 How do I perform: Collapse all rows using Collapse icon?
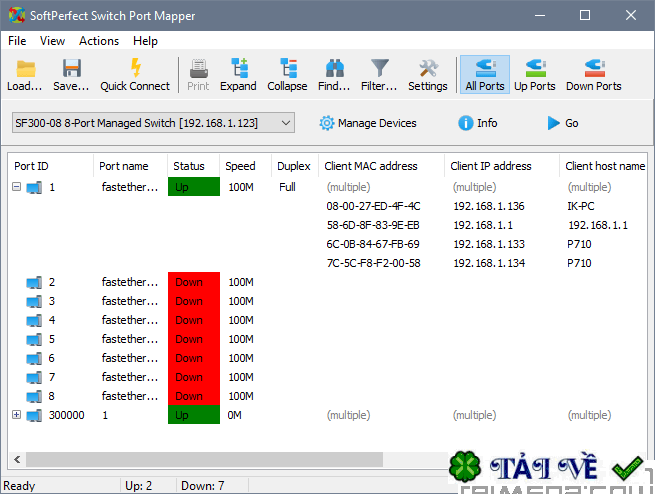[287, 75]
